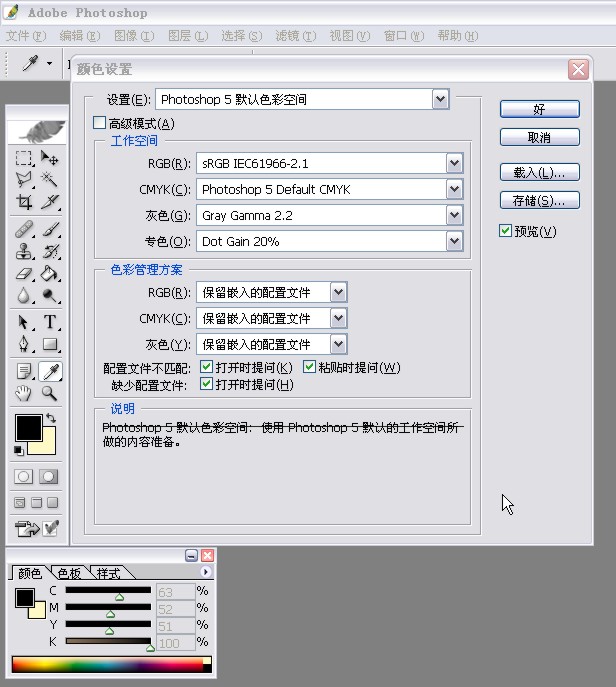
Task: Click the Y value input field
Action: (175, 626)
